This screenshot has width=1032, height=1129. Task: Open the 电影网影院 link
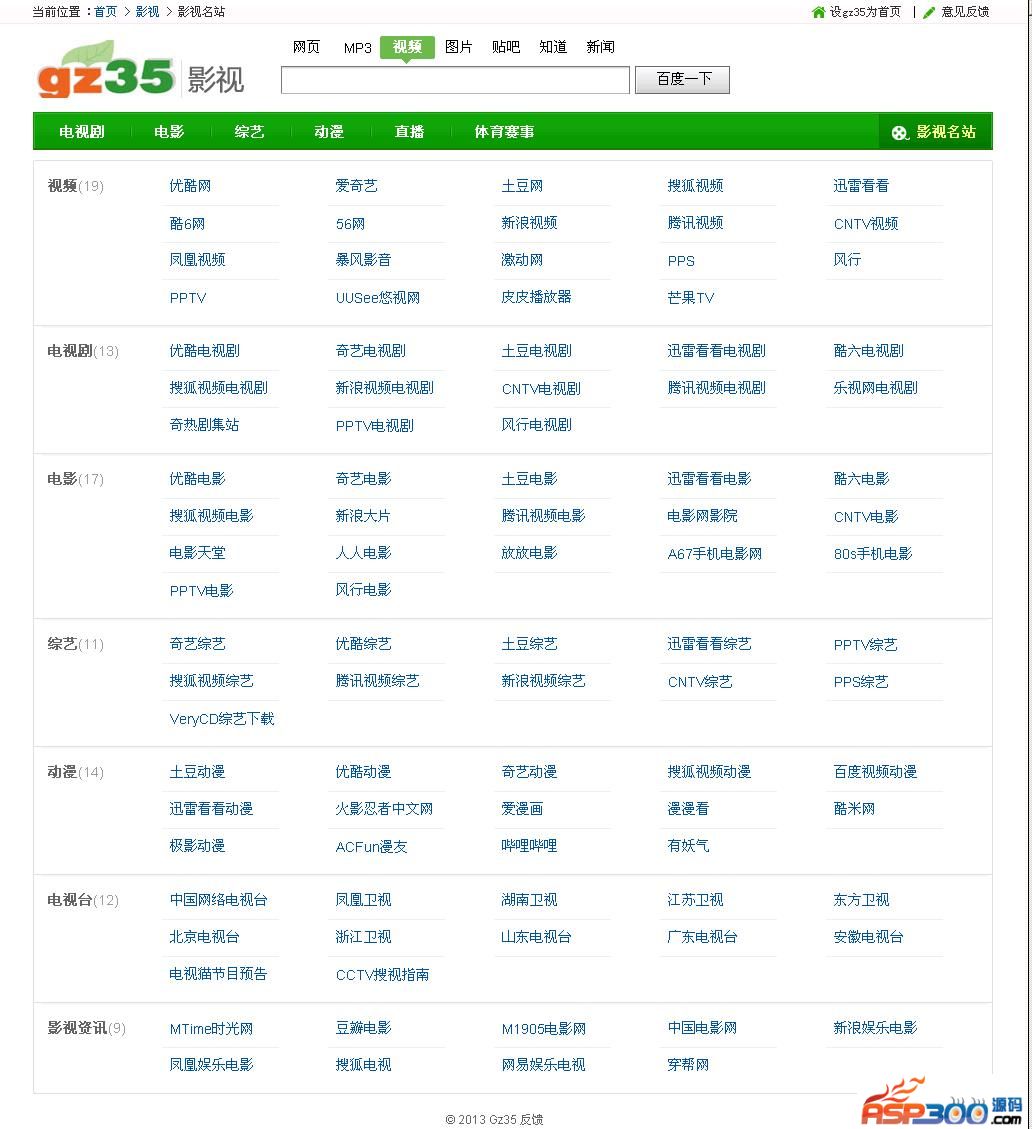[702, 516]
